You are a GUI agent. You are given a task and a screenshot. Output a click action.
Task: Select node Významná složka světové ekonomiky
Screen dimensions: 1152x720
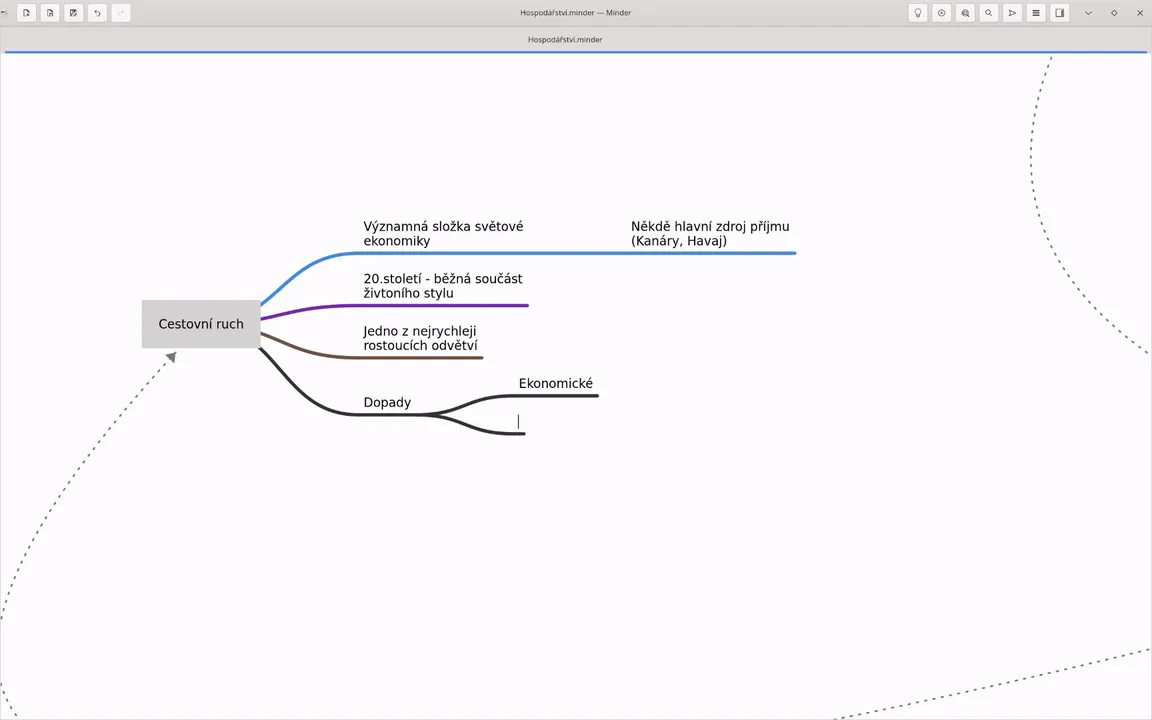(x=443, y=234)
